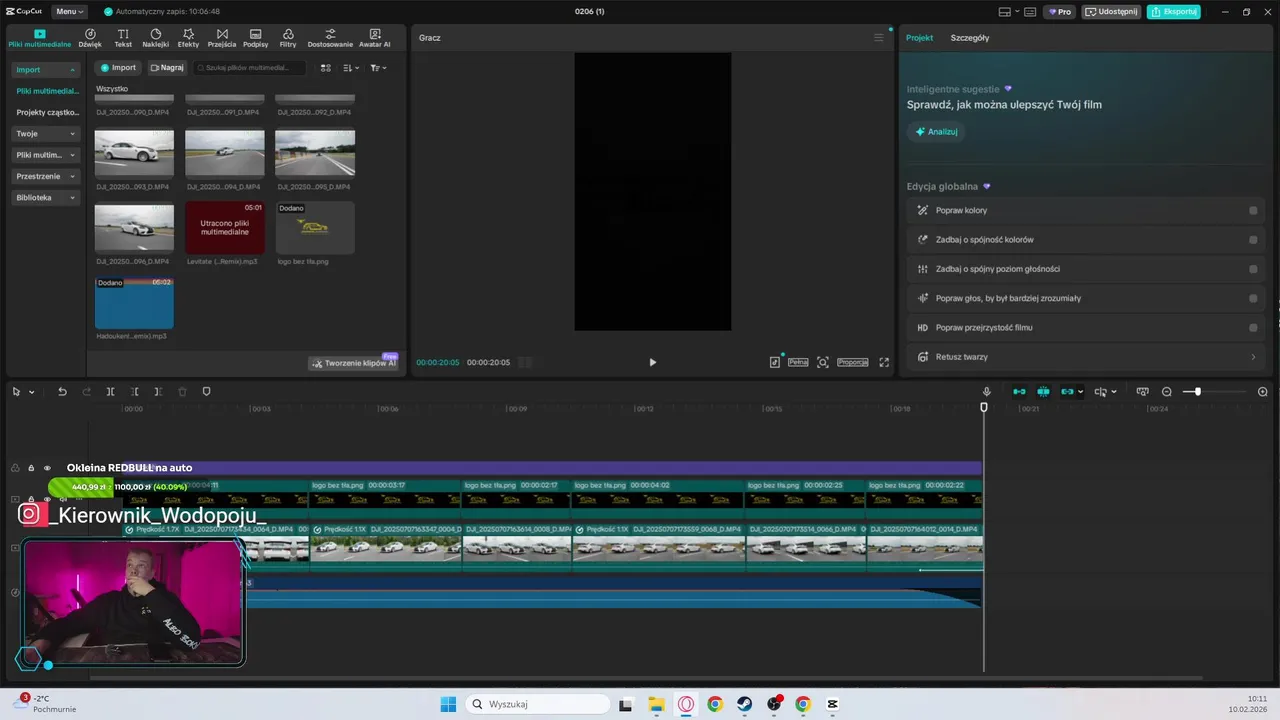Image resolution: width=1280 pixels, height=720 pixels.
Task: Click the Eksportuj export button
Action: pos(1174,12)
